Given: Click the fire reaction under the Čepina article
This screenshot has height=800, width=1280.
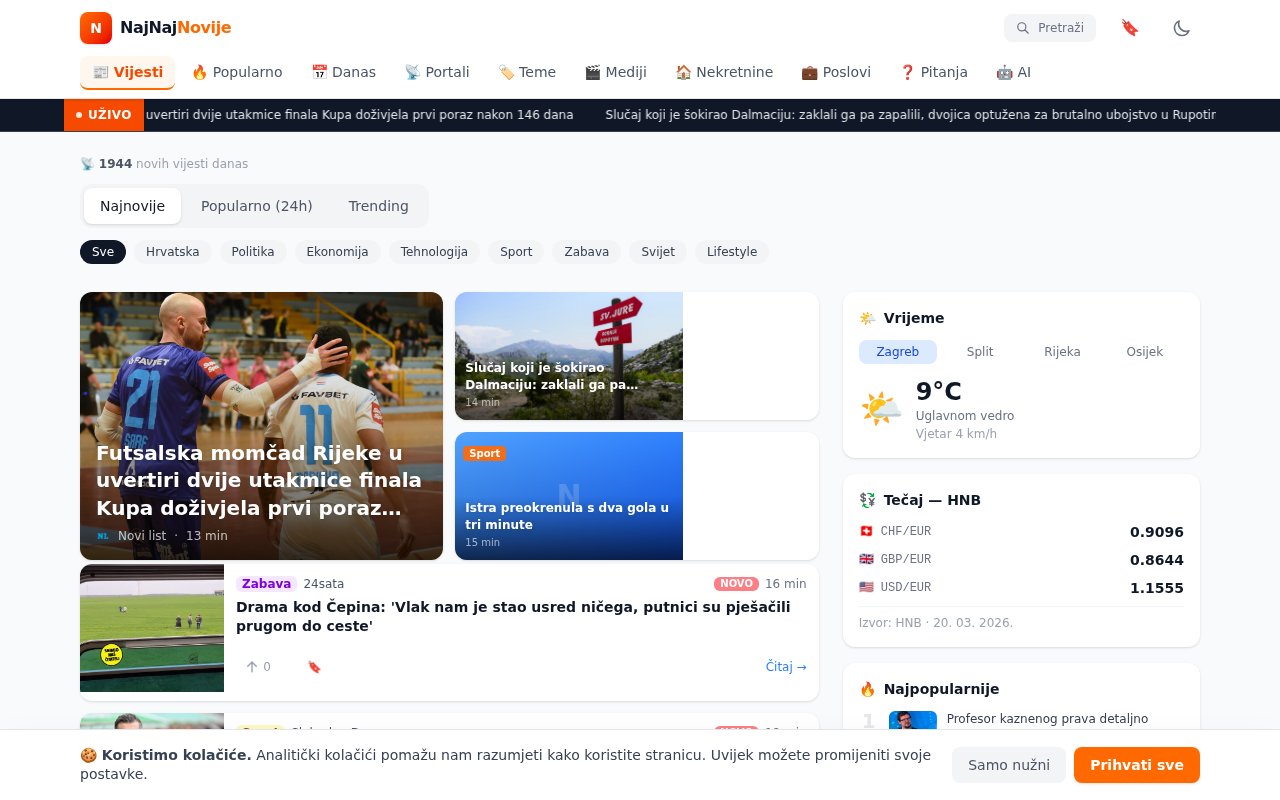Looking at the screenshot, I should (x=314, y=666).
